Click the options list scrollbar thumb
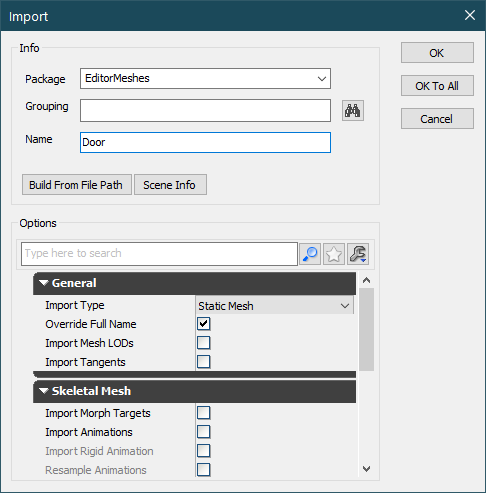Screen dimensions: 486x493 (367, 330)
